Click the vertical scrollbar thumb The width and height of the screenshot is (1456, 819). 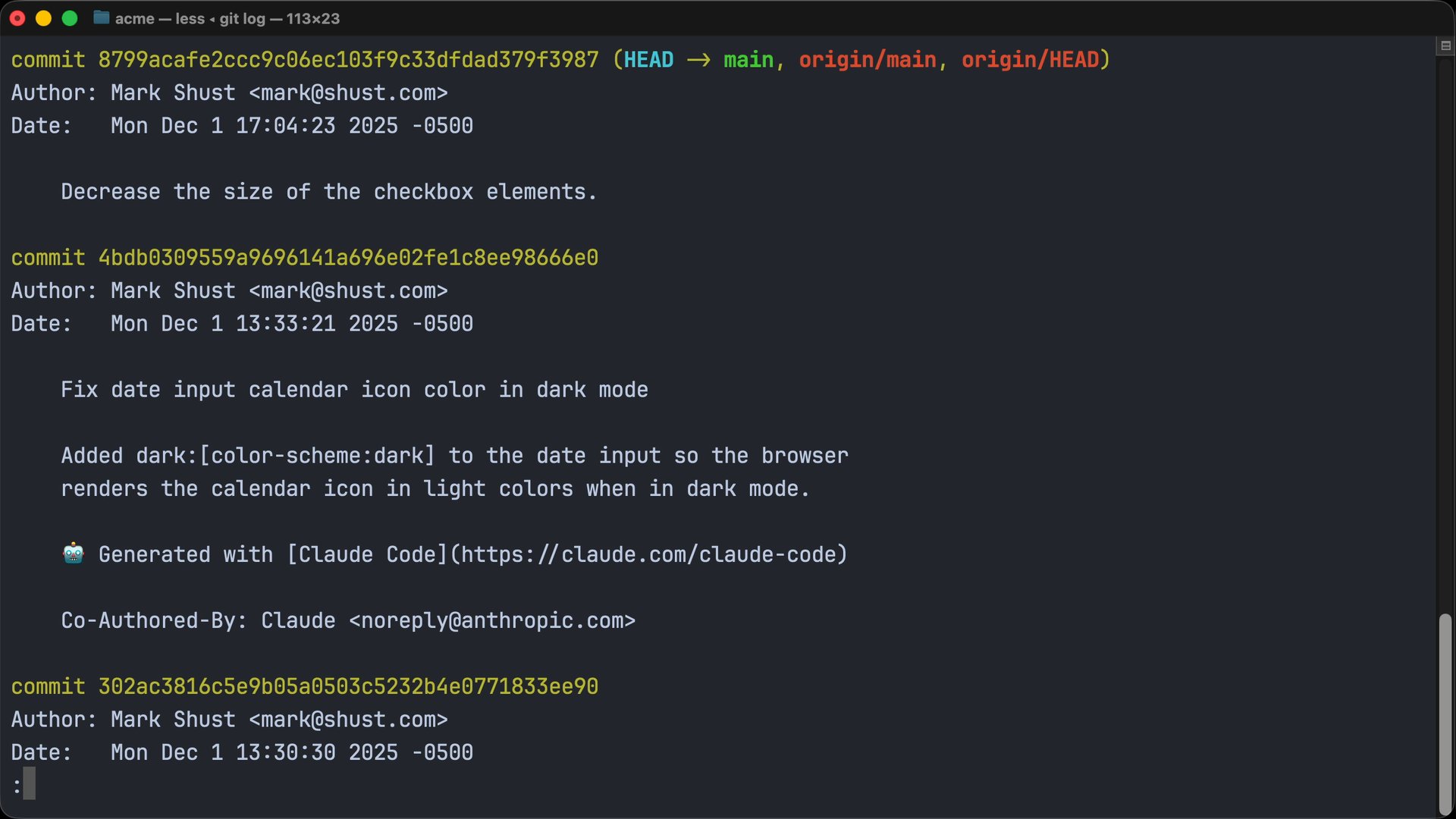pyautogui.click(x=1445, y=713)
